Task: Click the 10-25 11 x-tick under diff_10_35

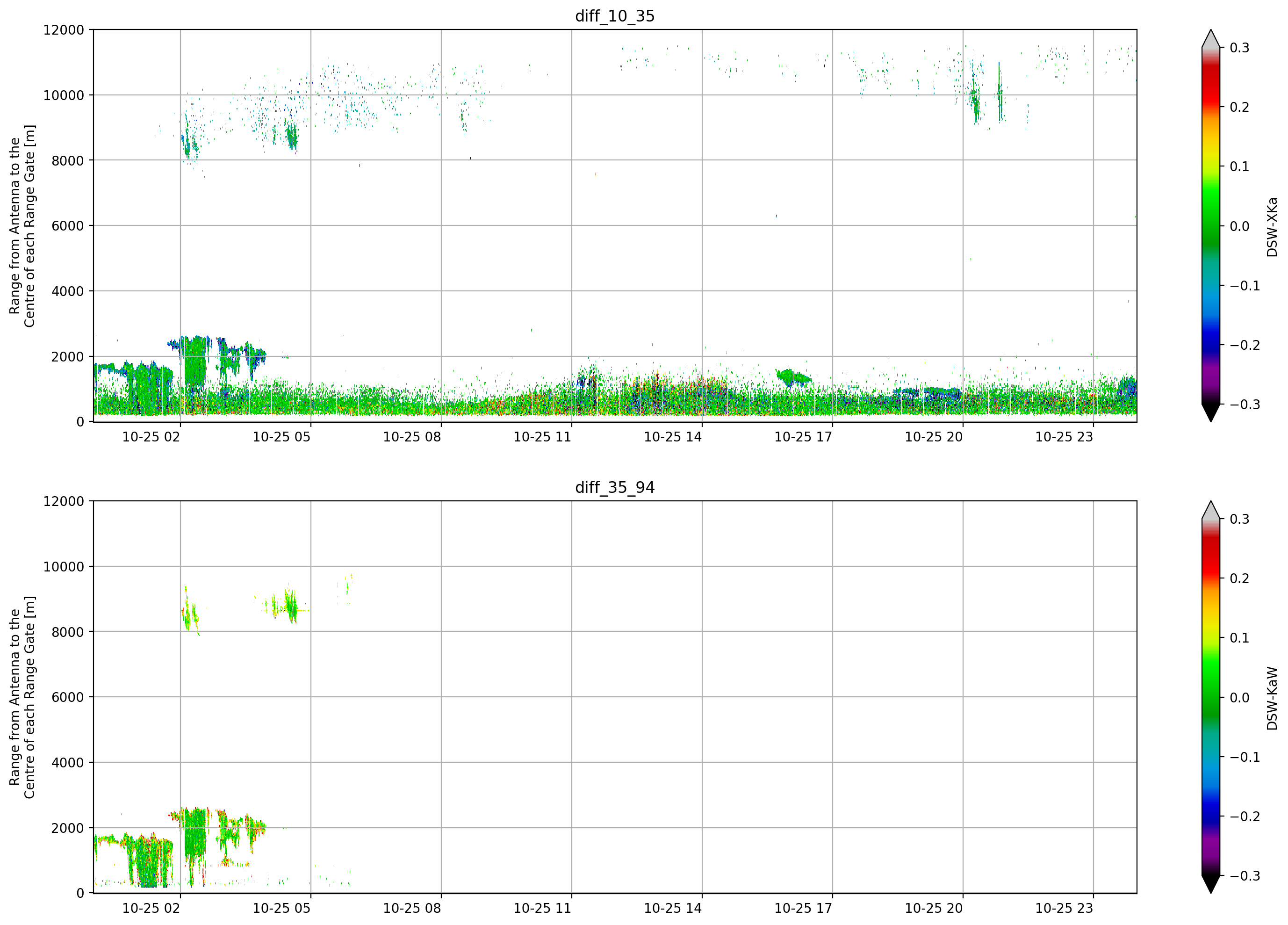Action: tap(542, 437)
